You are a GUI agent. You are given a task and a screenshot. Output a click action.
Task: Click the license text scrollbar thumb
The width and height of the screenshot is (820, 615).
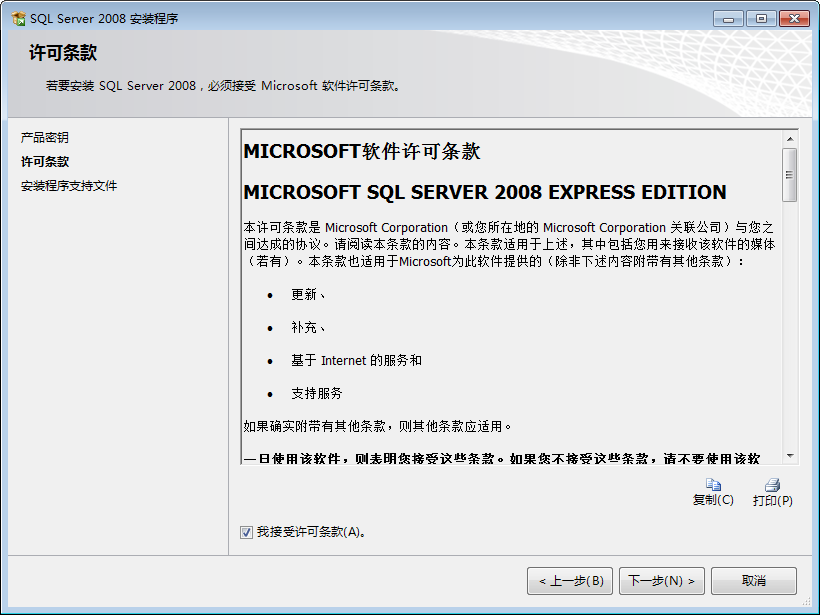tap(790, 175)
